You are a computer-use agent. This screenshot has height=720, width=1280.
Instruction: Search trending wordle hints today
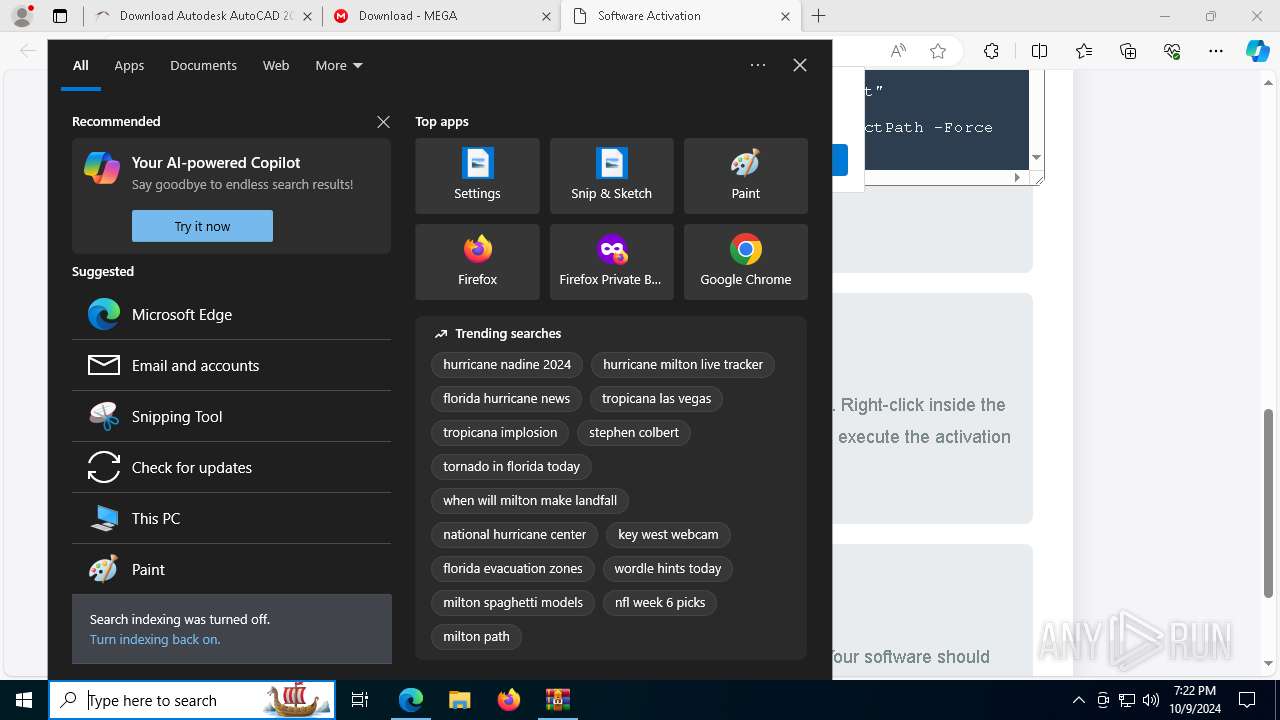pos(668,569)
